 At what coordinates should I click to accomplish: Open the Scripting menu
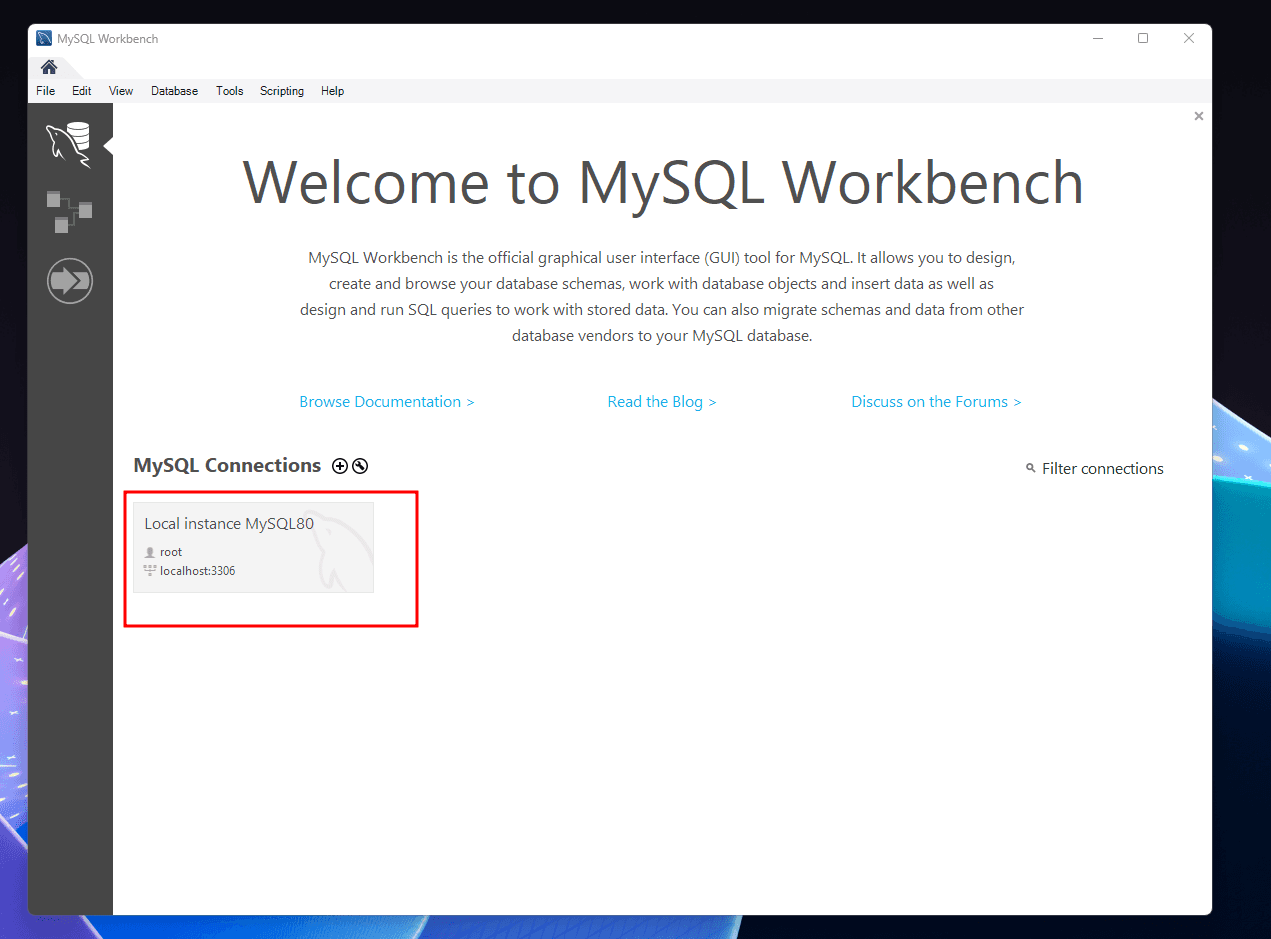pos(282,91)
